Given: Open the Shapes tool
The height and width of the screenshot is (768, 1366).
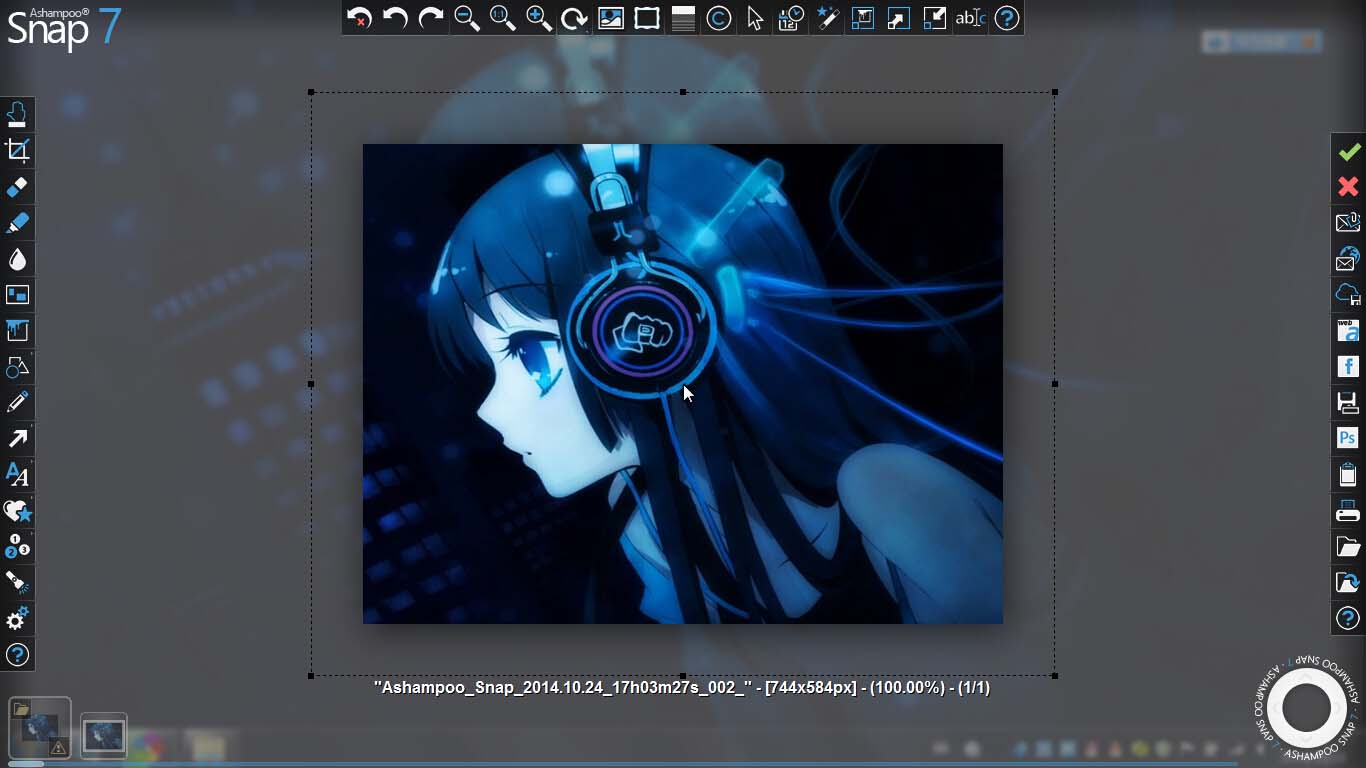Looking at the screenshot, I should [17, 367].
